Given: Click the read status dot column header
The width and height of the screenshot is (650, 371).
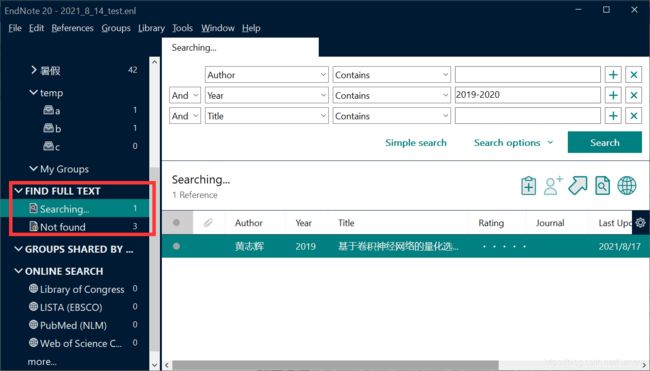Looking at the screenshot, I should point(177,223).
